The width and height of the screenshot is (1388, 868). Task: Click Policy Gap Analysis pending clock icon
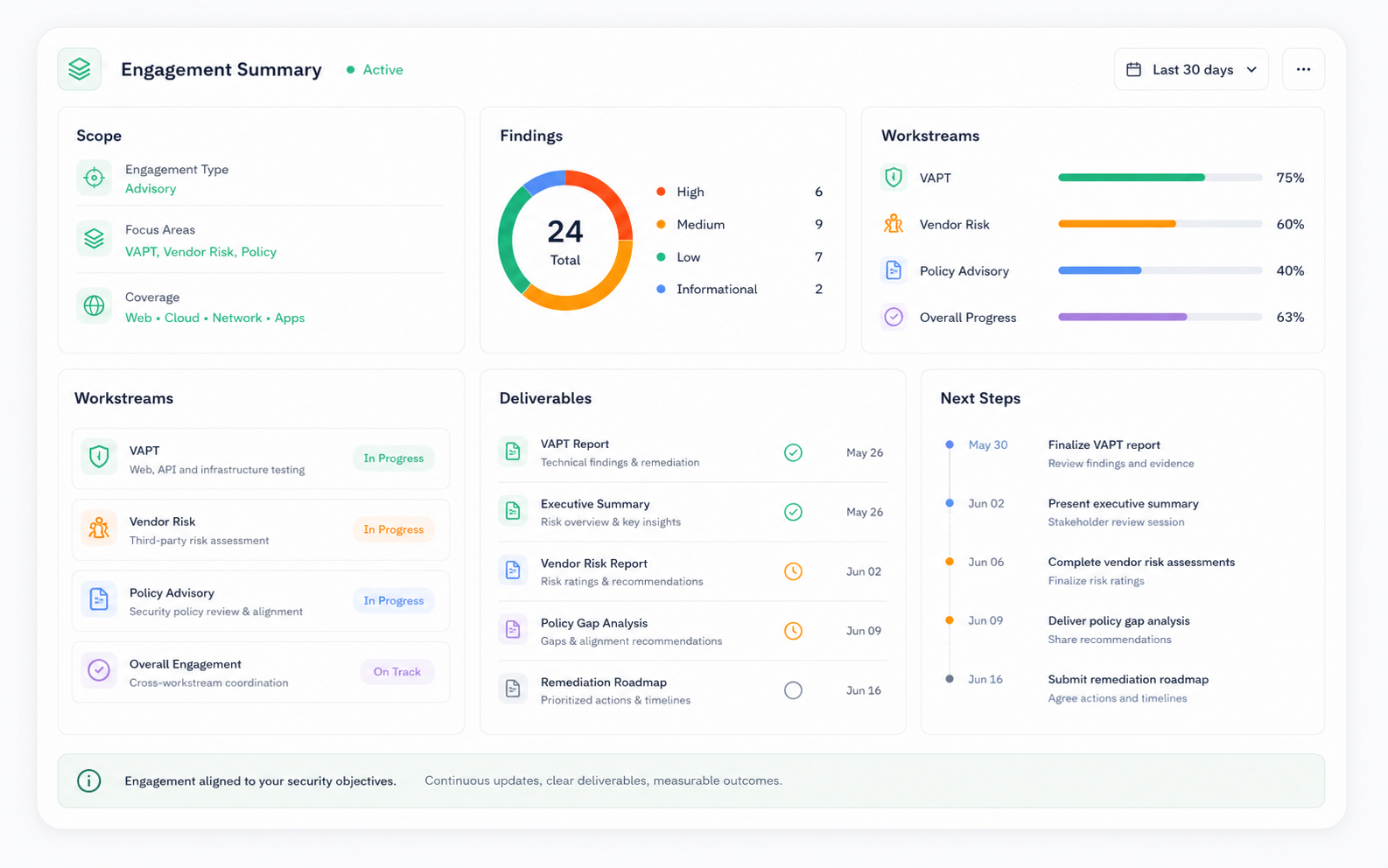point(793,631)
